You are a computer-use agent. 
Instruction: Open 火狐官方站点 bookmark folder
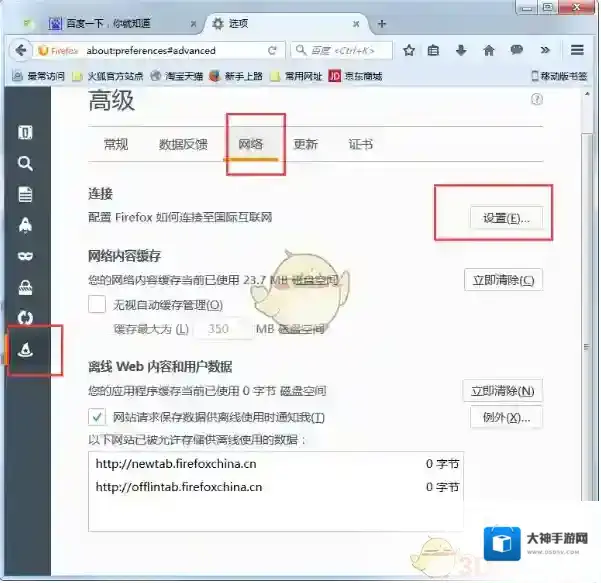108,76
